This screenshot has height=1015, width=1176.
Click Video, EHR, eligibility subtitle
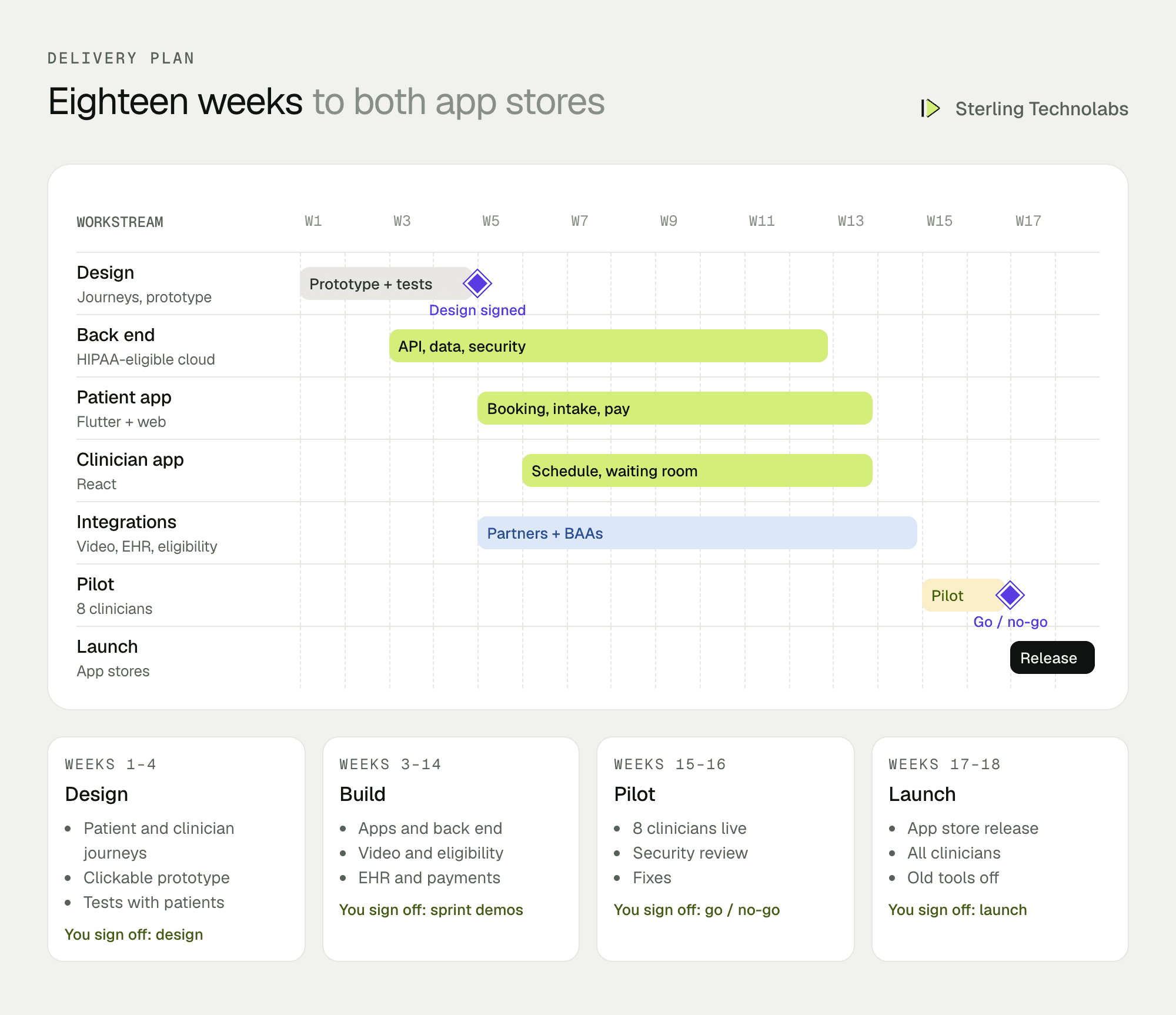coord(147,546)
